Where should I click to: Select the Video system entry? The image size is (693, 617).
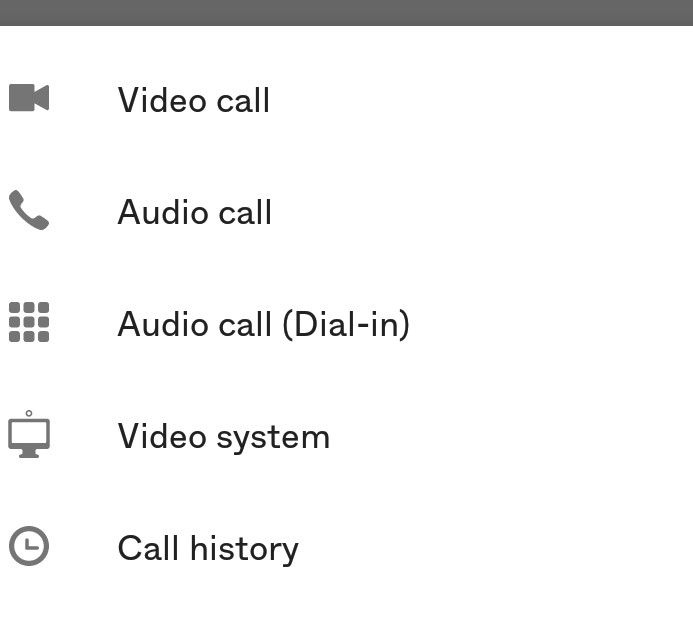click(x=223, y=436)
